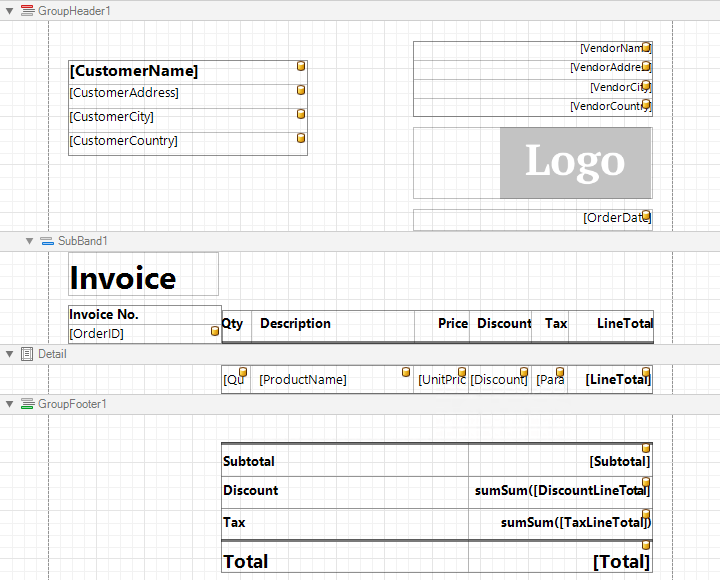Click the database icon on CustomerName field

pyautogui.click(x=301, y=67)
